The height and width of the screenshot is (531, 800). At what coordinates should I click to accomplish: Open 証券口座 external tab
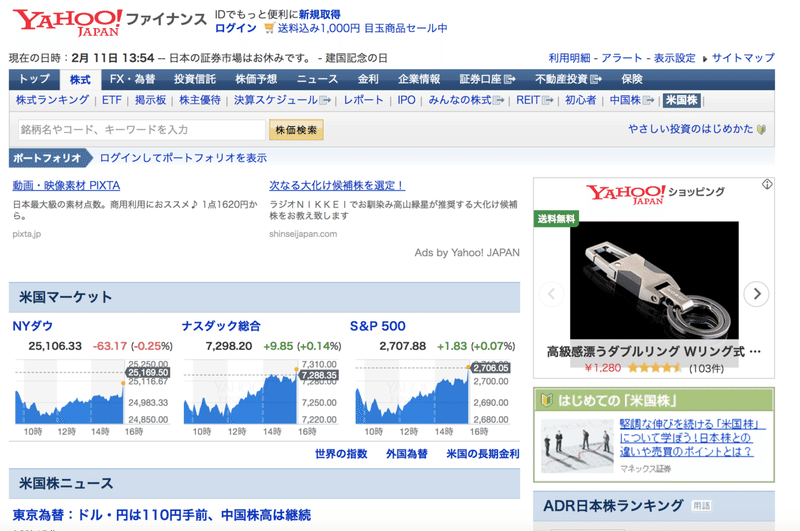pos(487,79)
